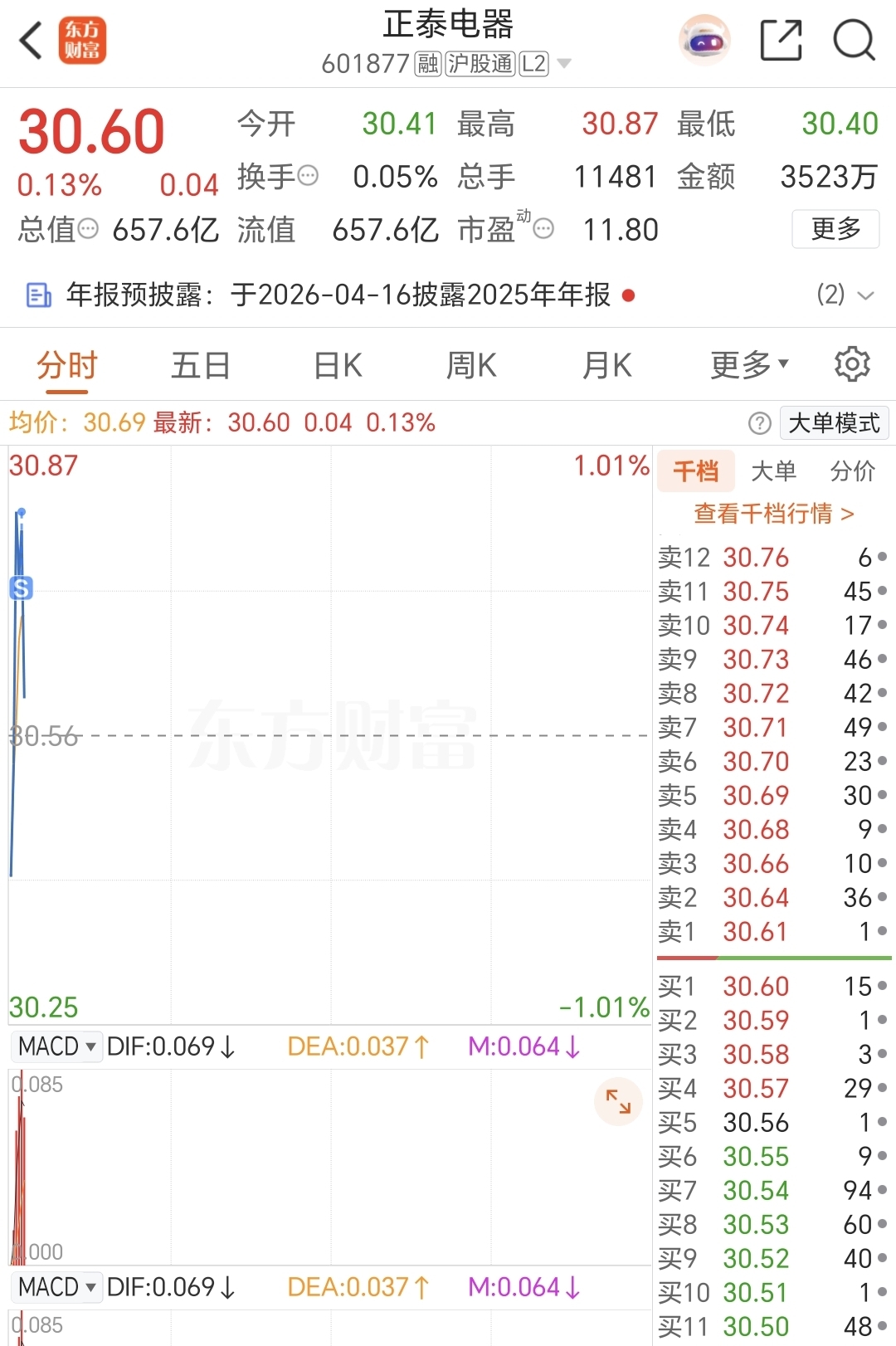Image resolution: width=896 pixels, height=1346 pixels.
Task: Tap 卖6 row at 30.70
Action: (x=773, y=762)
